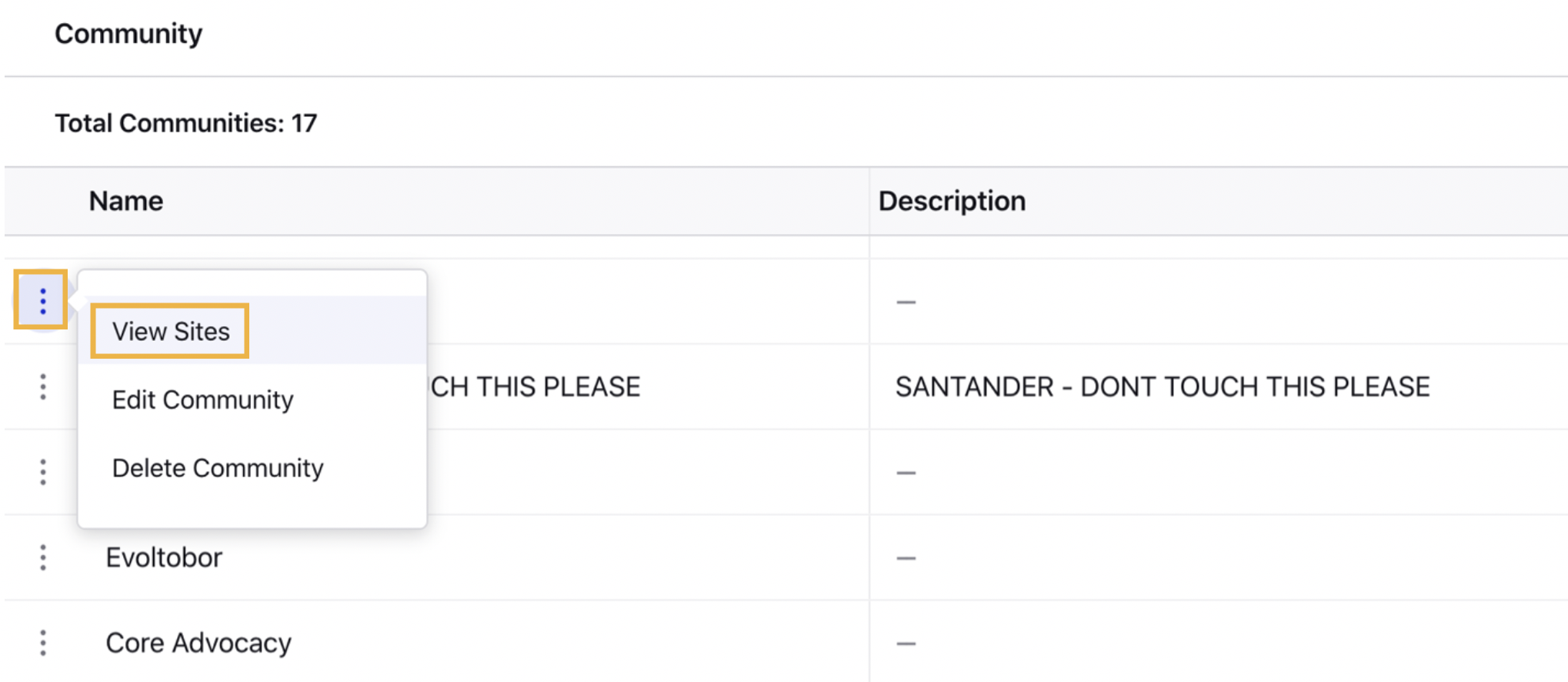This screenshot has height=682, width=1568.
Task: Open three-dot menu for Evoltobor row
Action: pos(43,557)
